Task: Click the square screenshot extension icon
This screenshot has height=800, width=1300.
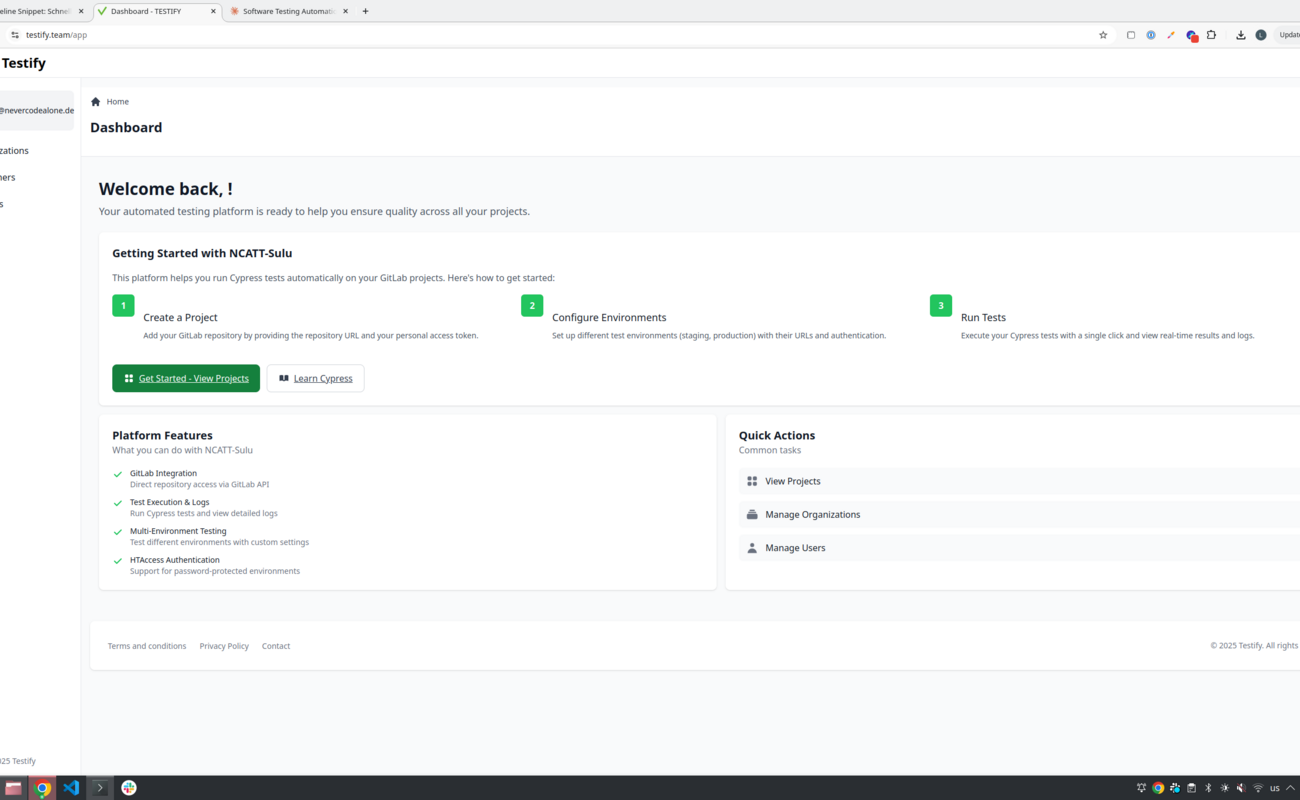Action: pos(1131,35)
